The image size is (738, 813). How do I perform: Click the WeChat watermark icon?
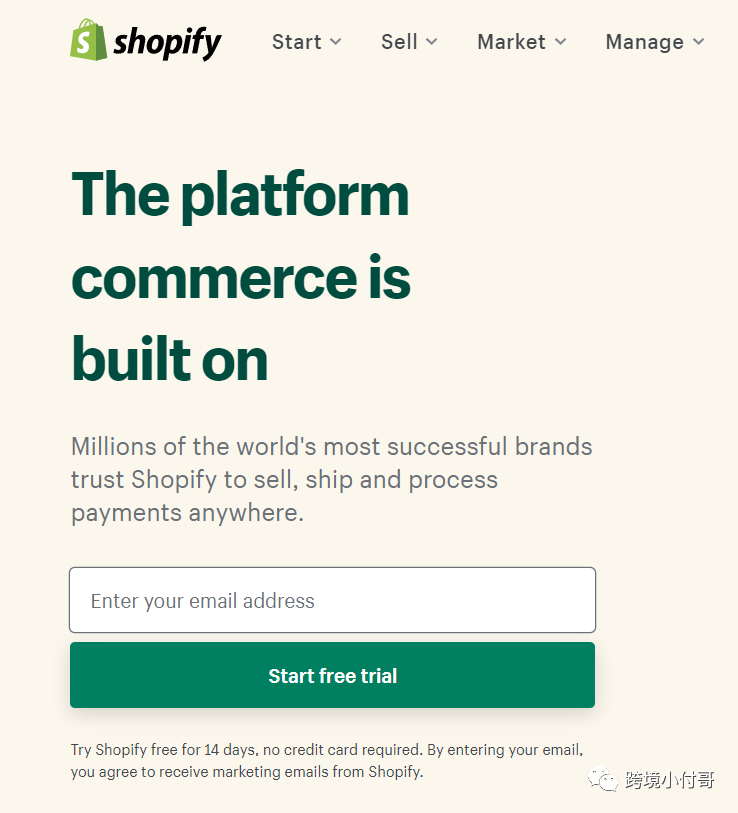(x=604, y=780)
